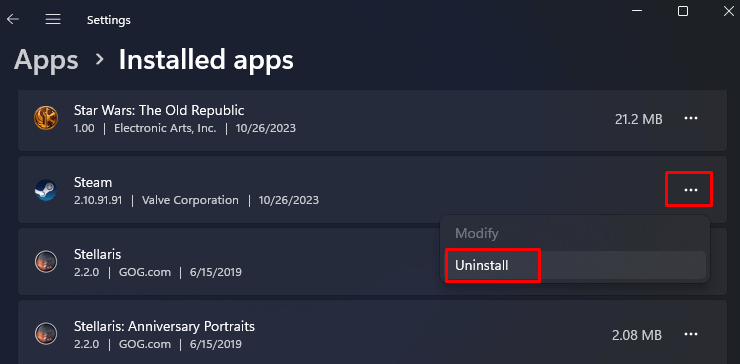This screenshot has height=364, width=740.
Task: Click the Star Wars: The Old Republic entry title
Action: pyautogui.click(x=159, y=110)
